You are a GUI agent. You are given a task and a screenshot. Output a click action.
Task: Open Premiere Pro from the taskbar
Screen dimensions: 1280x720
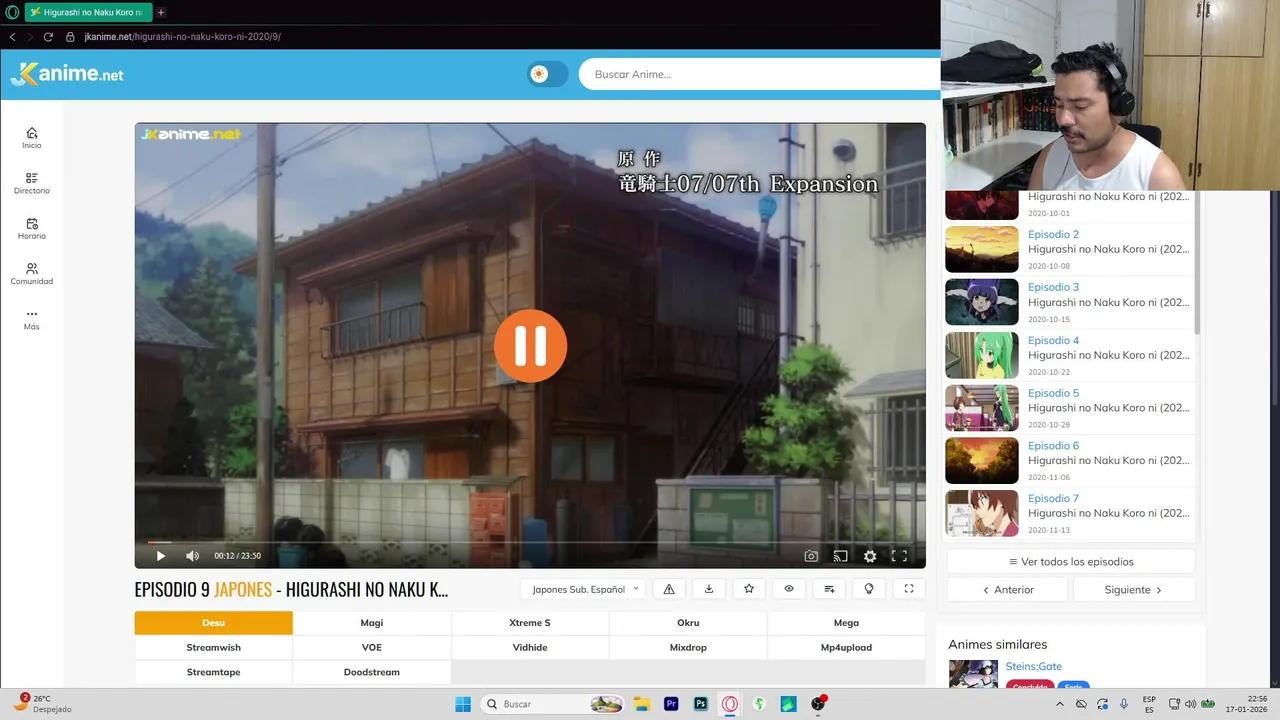pyautogui.click(x=671, y=704)
